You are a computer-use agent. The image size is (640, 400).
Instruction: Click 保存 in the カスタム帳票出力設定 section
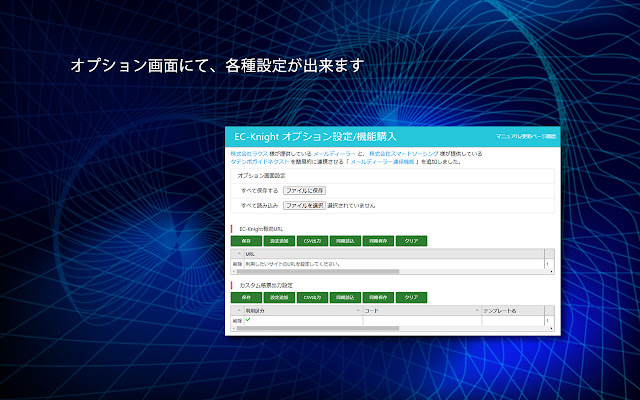[246, 298]
